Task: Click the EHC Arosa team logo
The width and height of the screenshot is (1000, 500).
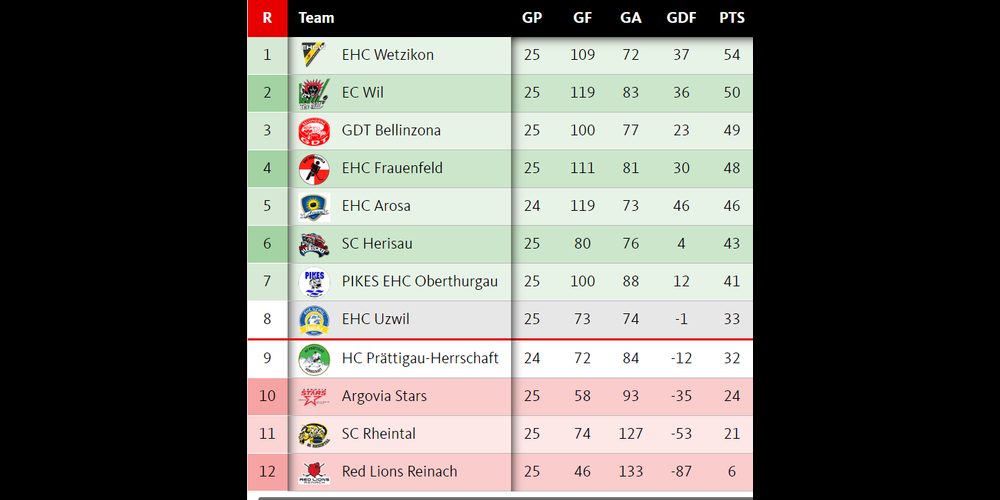Action: 314,207
